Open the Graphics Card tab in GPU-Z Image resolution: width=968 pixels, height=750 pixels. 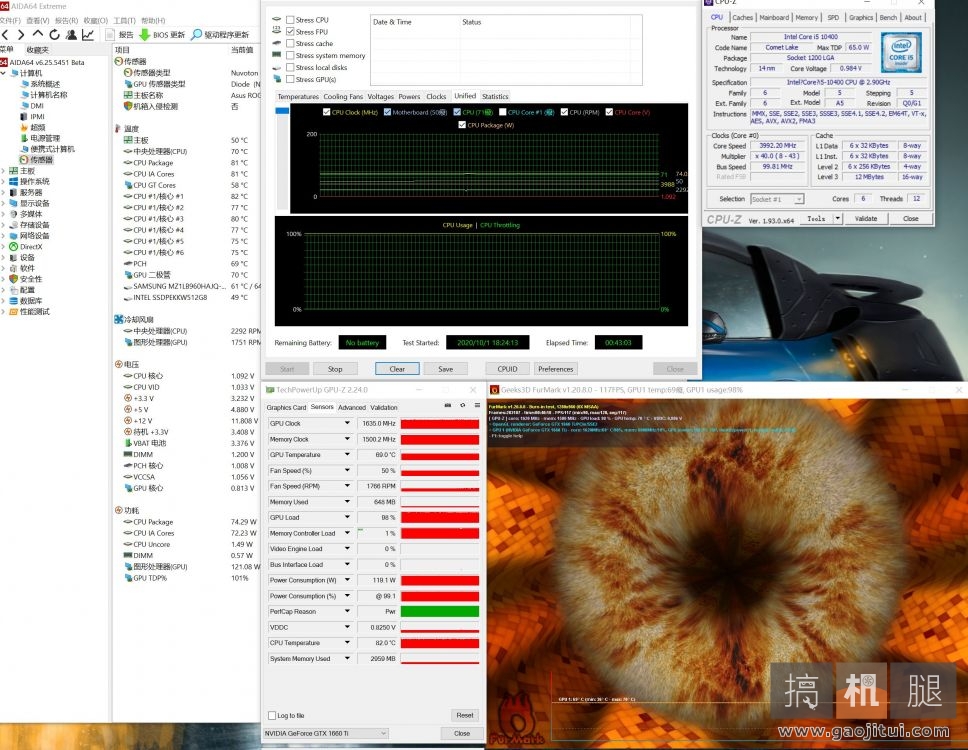coord(286,407)
